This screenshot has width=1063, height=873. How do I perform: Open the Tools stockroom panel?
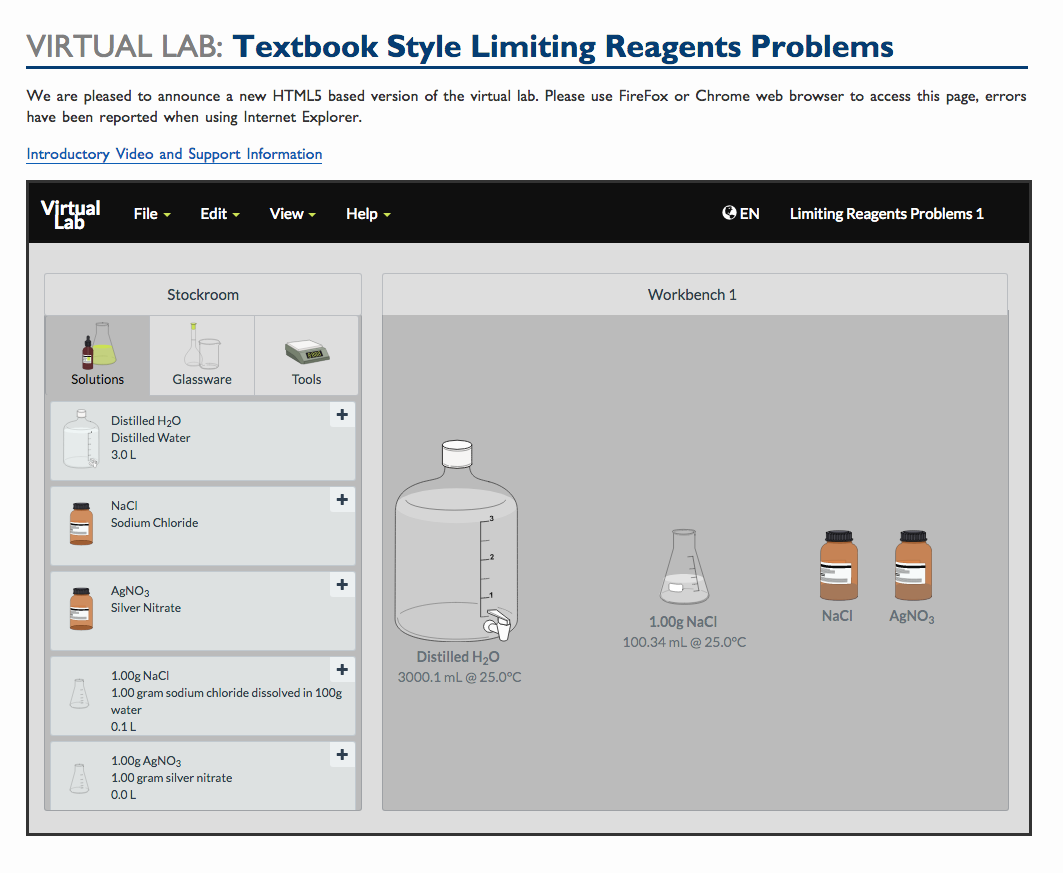coord(306,355)
